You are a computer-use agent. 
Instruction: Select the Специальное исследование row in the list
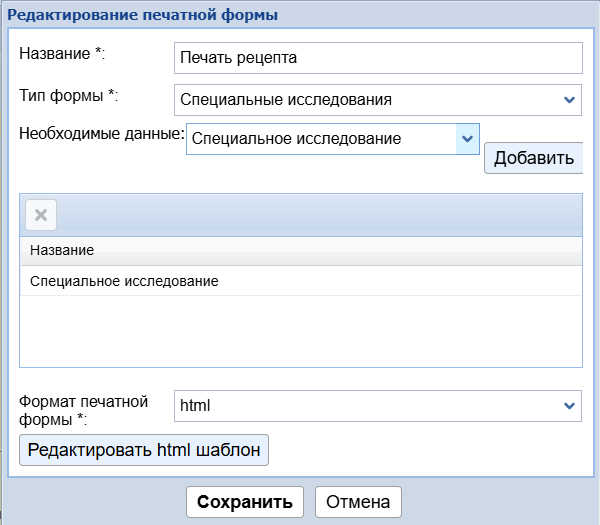pos(300,281)
